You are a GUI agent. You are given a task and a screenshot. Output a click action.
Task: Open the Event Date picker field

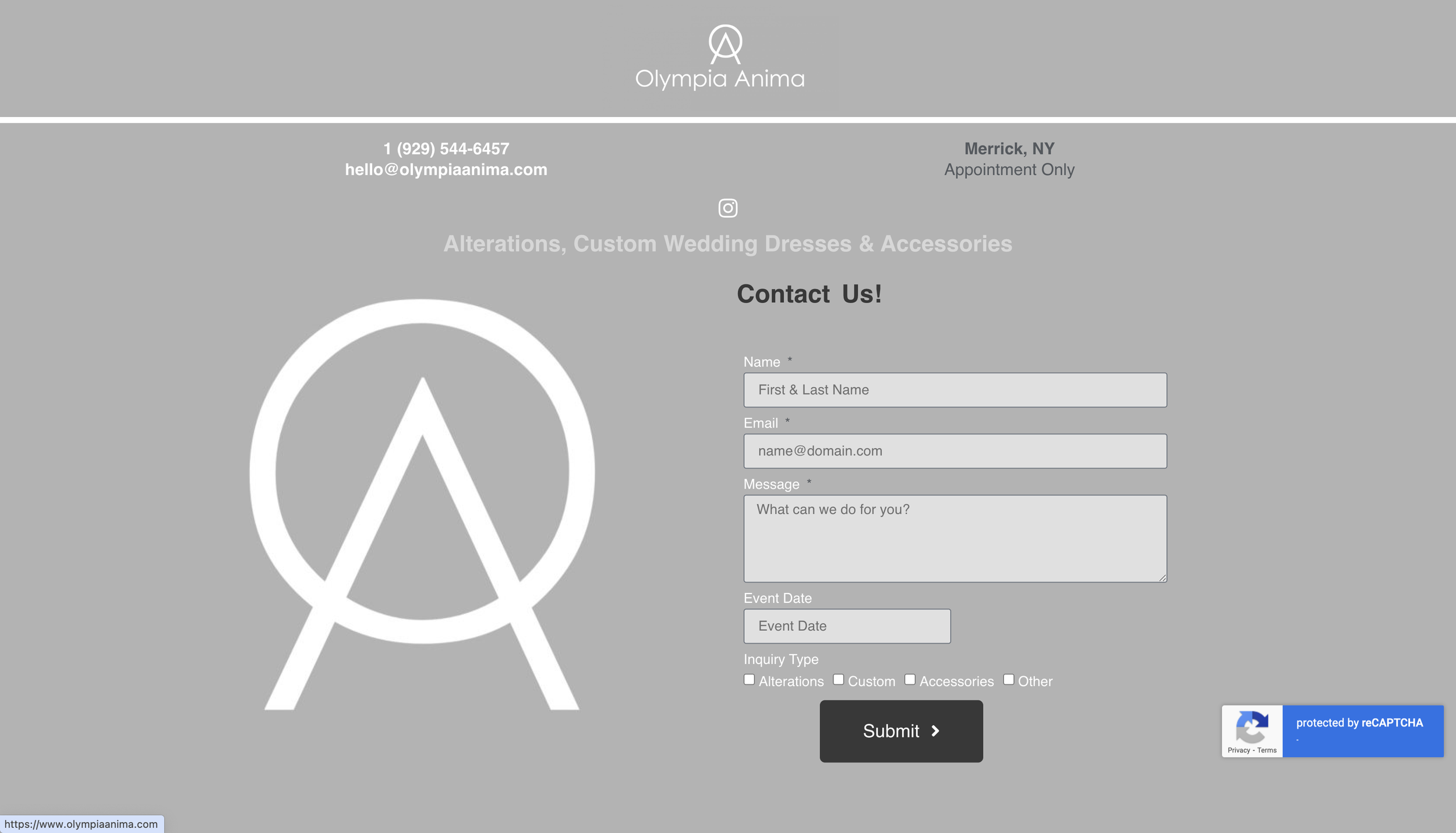(847, 626)
